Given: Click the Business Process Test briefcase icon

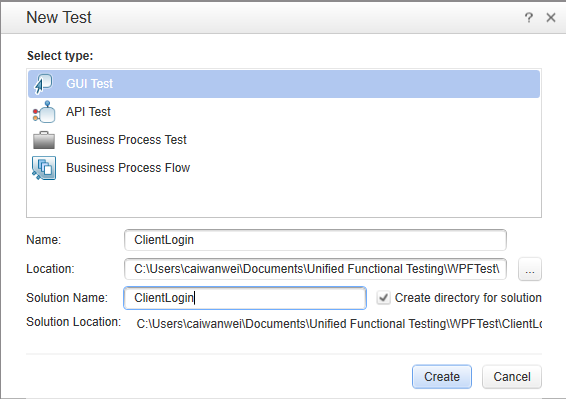Looking at the screenshot, I should pos(44,140).
